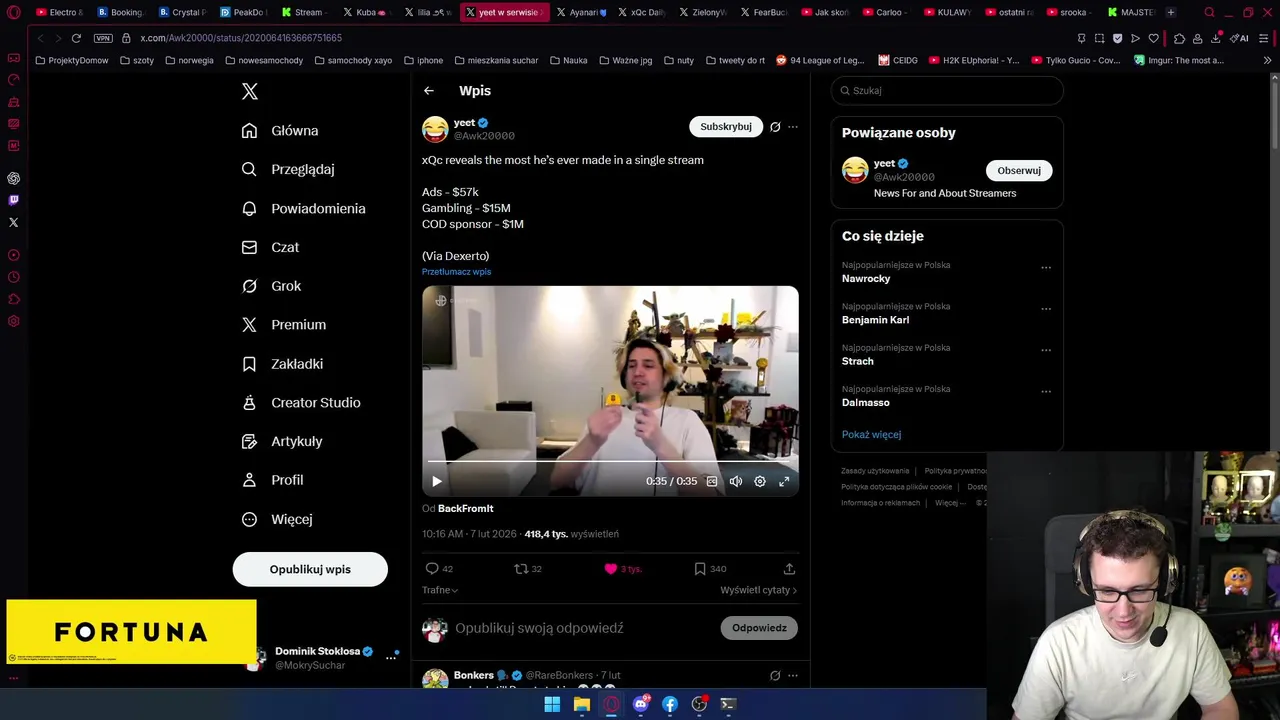Image resolution: width=1280 pixels, height=720 pixels.
Task: Open CEIDG bookmark
Action: 898,60
